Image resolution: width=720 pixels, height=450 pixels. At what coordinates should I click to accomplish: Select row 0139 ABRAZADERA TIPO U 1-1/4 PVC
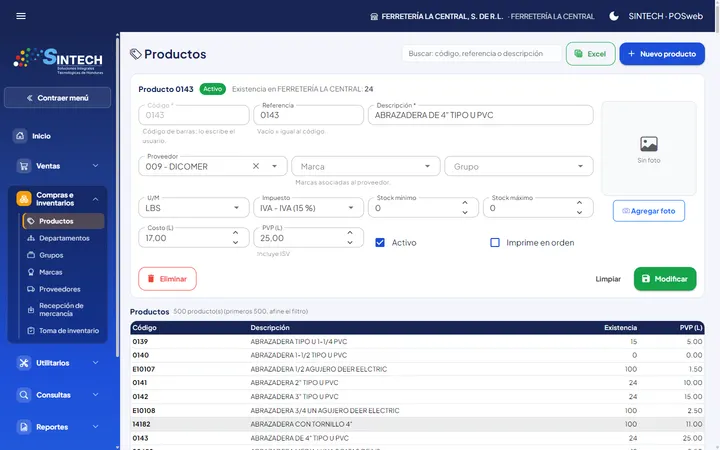coord(417,342)
